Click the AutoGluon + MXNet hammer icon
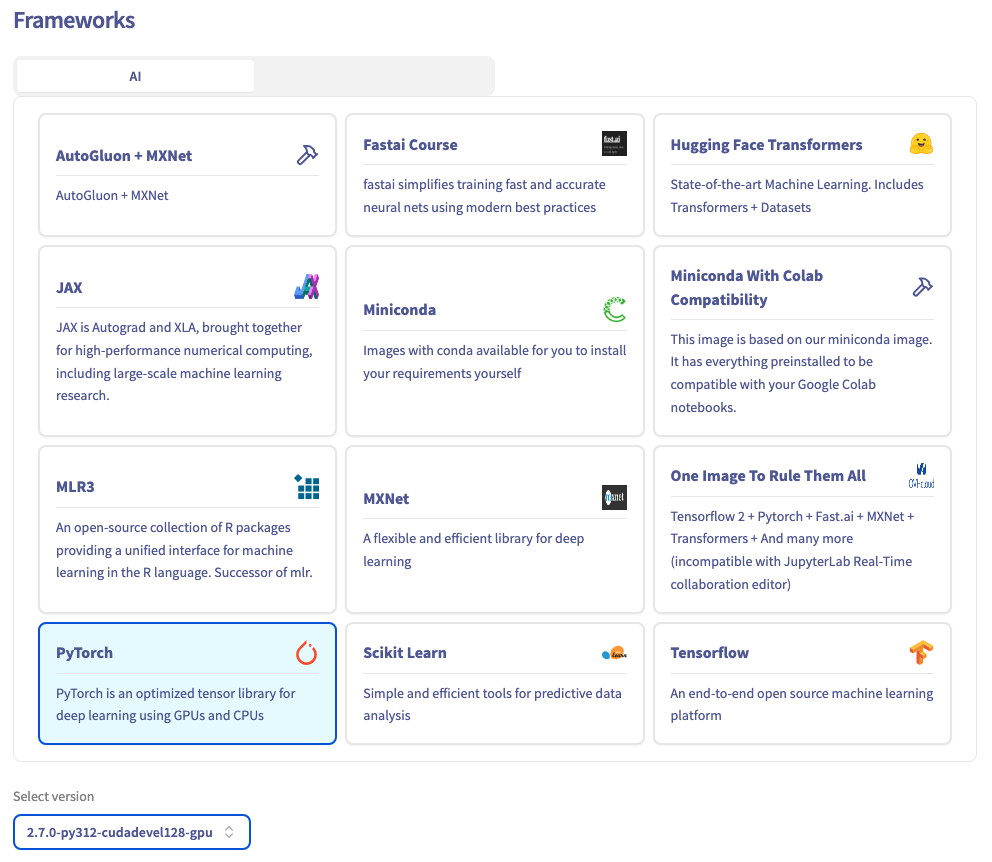Screen dimensions: 992x862 [307, 155]
